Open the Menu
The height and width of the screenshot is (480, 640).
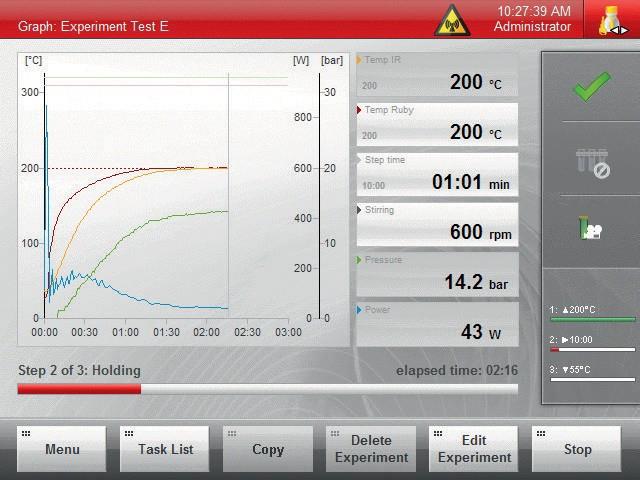(x=62, y=449)
